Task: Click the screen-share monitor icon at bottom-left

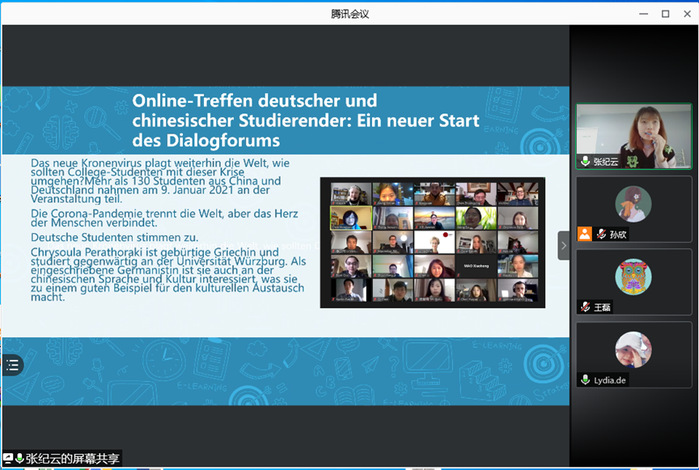Action: click(x=8, y=458)
